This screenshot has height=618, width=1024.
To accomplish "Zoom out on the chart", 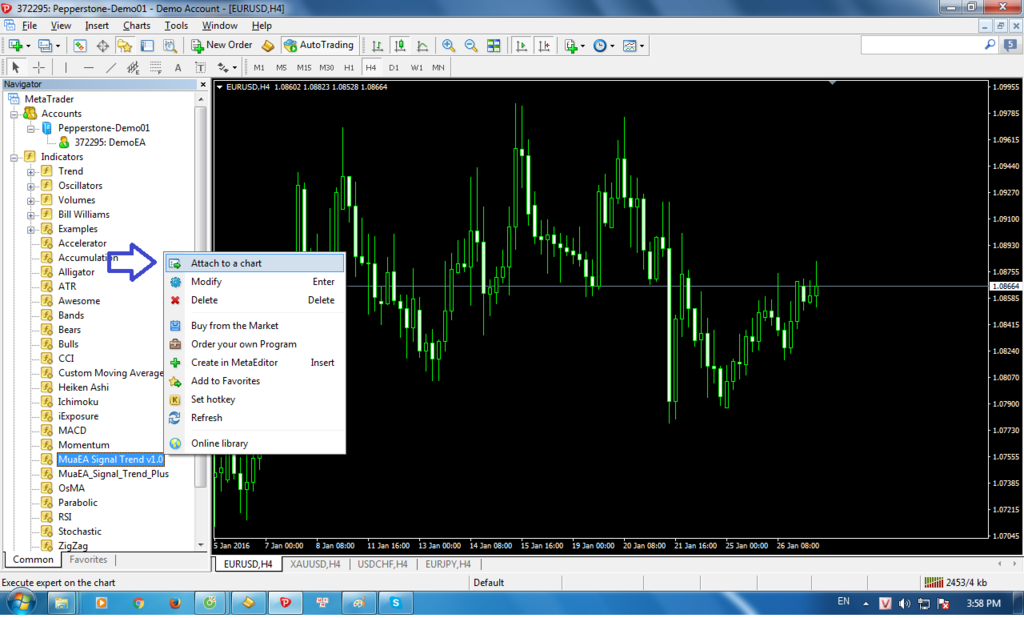I will [471, 45].
